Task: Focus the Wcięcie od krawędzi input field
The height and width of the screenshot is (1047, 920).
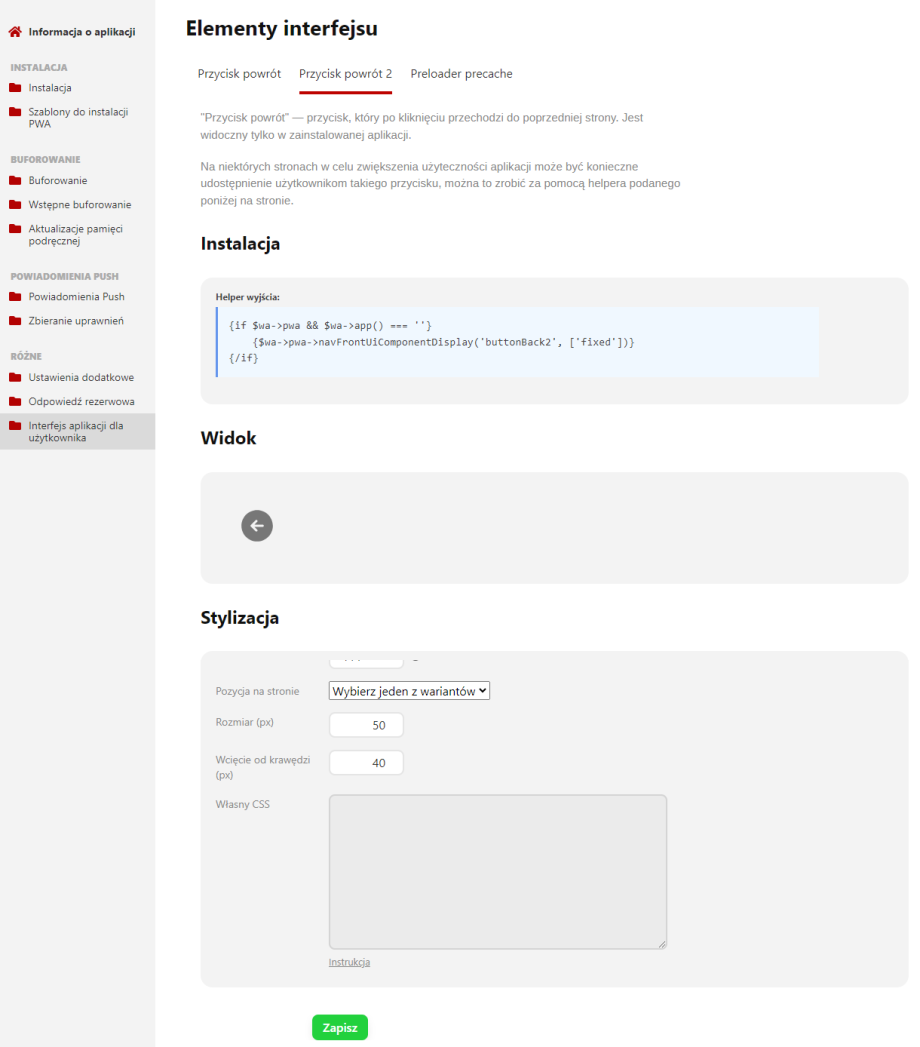Action: pyautogui.click(x=366, y=763)
